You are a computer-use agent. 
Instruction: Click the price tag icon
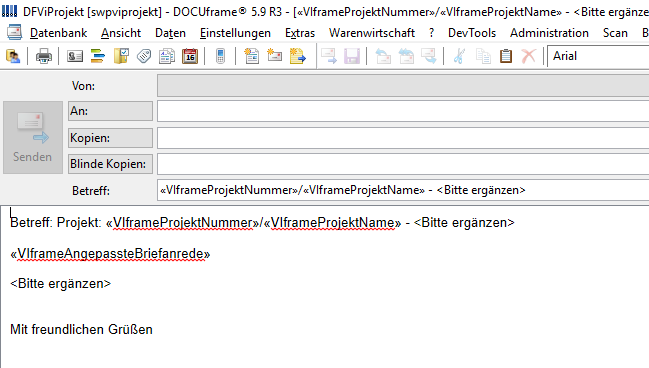144,56
